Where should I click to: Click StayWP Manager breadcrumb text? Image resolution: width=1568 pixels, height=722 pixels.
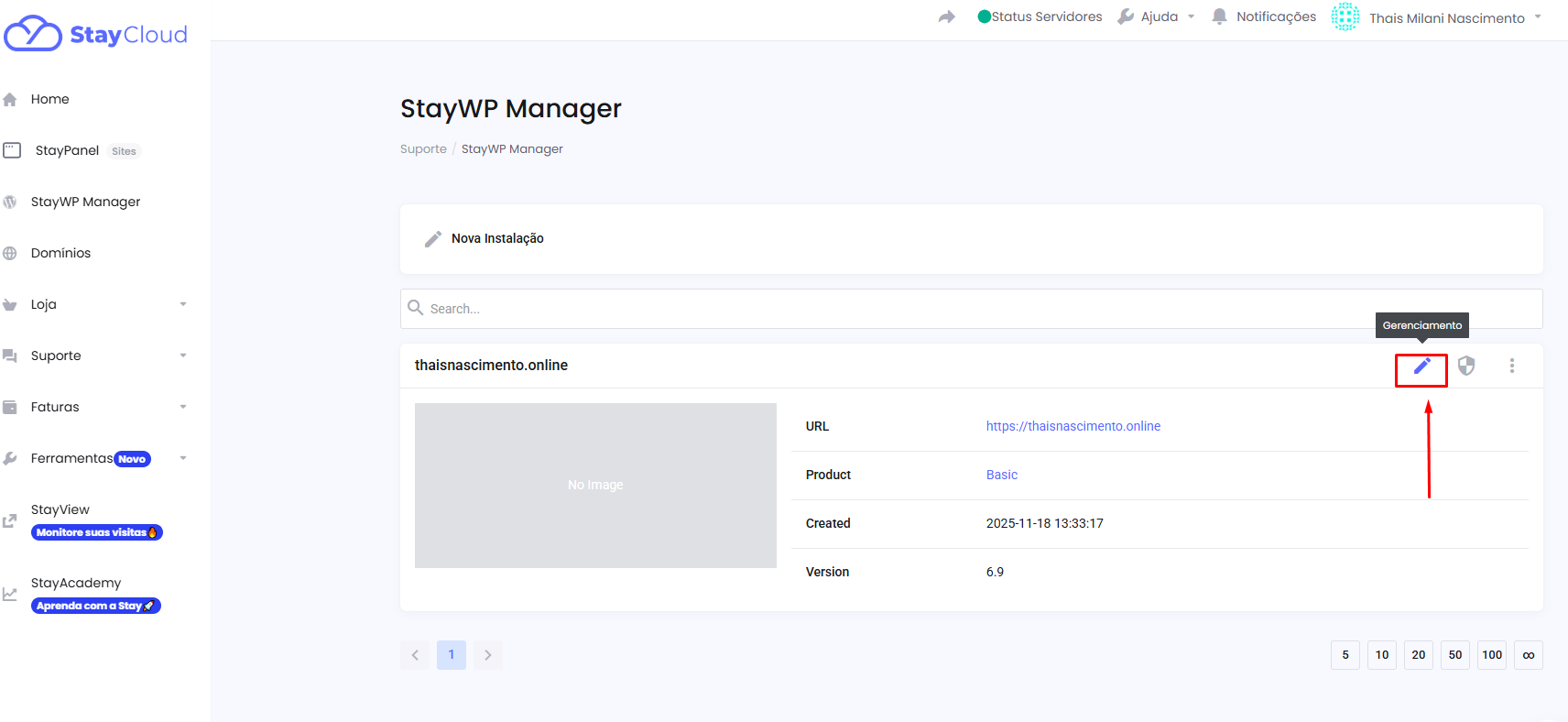(512, 149)
